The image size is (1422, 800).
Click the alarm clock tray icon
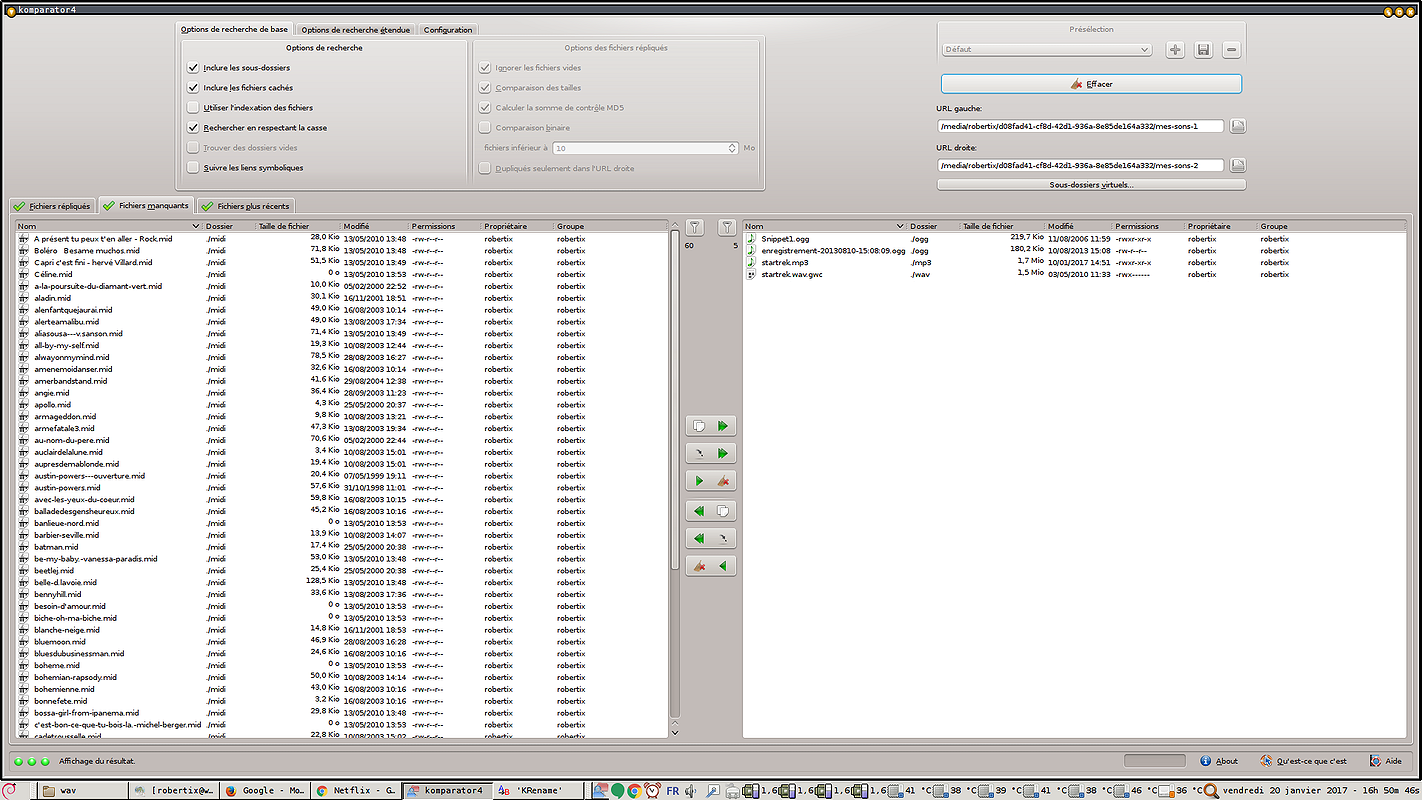pos(652,791)
